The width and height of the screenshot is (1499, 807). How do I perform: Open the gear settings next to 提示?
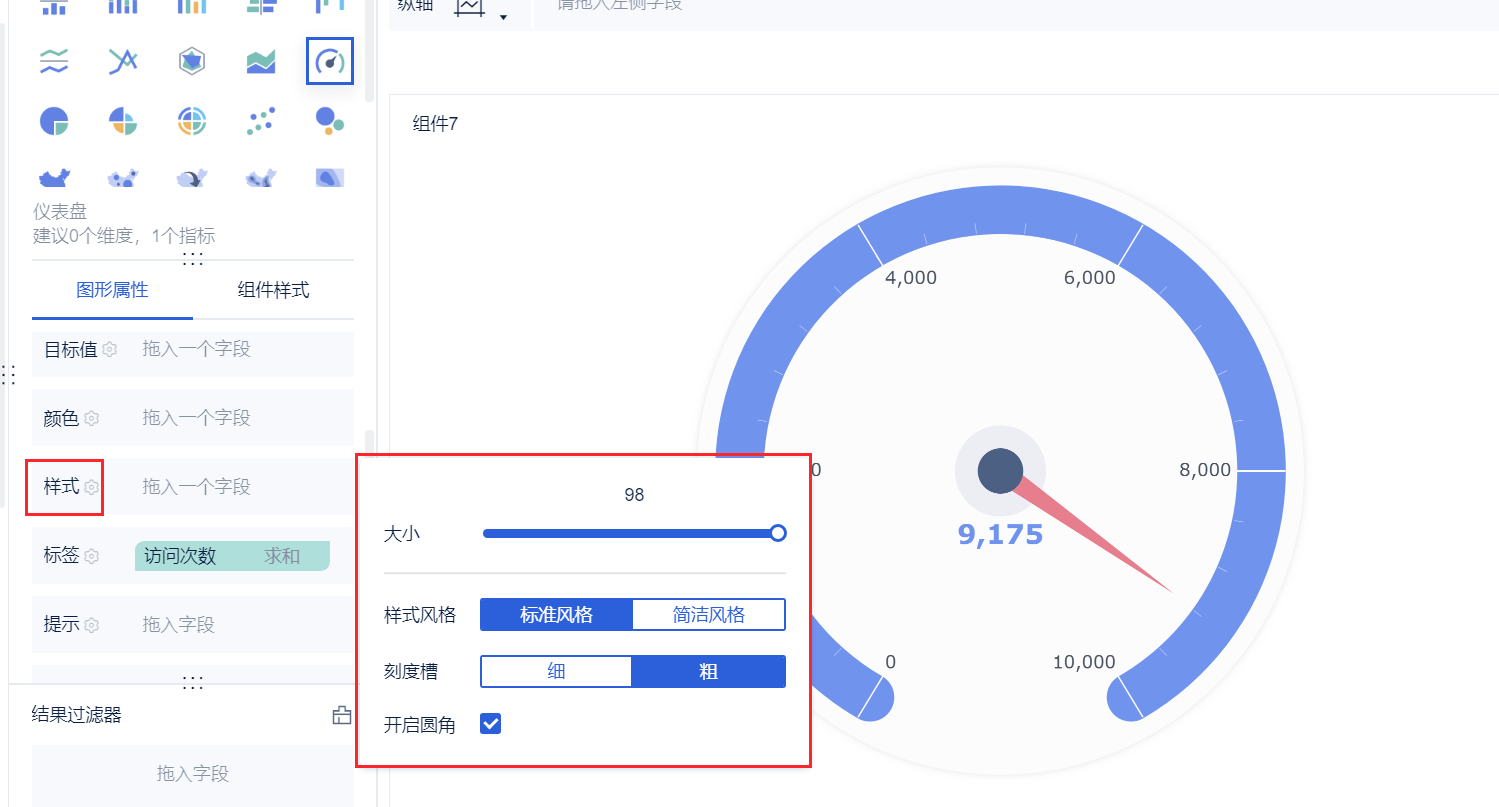(x=91, y=625)
